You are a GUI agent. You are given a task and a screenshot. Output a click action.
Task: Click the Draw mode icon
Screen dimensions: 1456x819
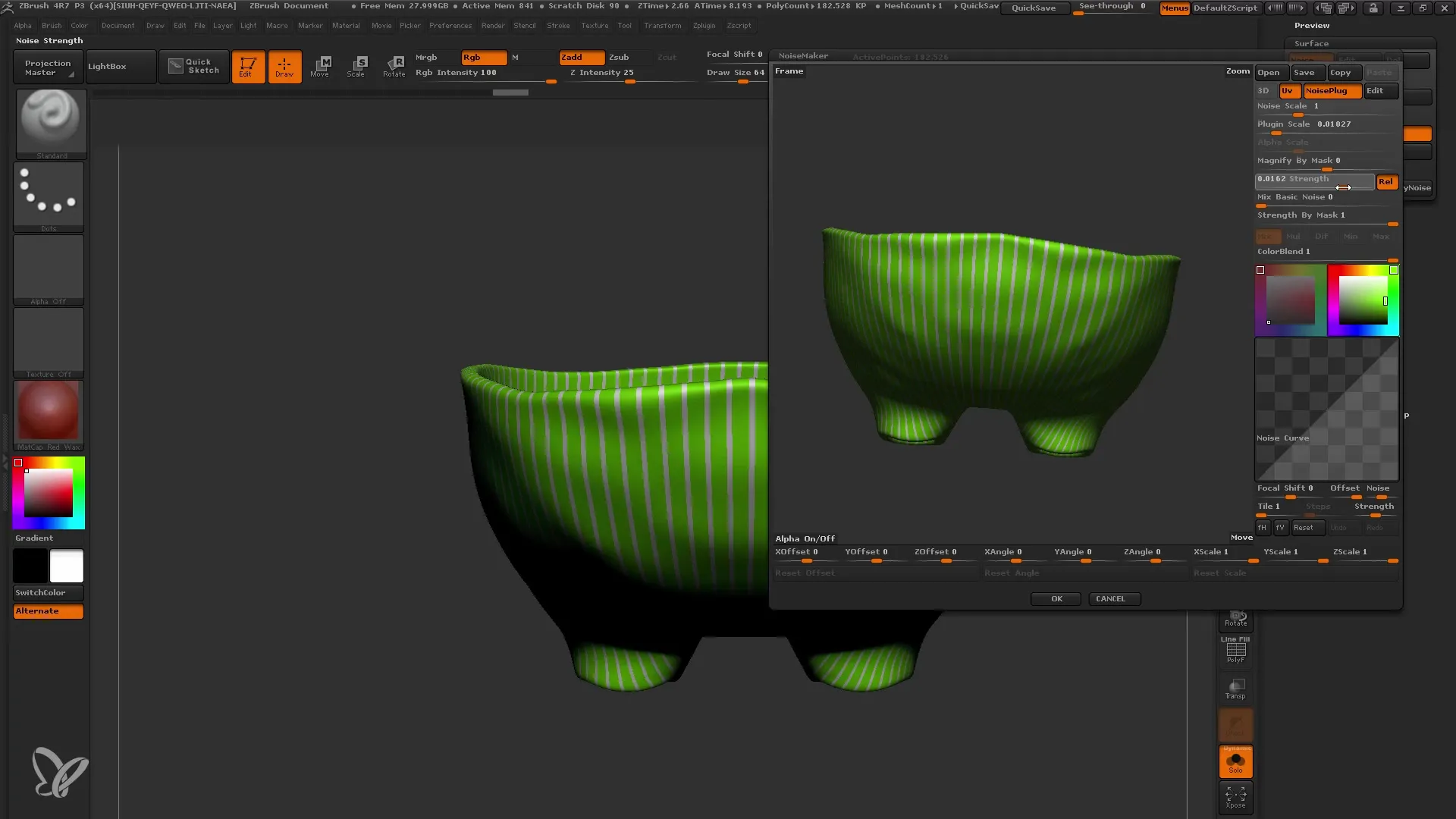[x=283, y=65]
